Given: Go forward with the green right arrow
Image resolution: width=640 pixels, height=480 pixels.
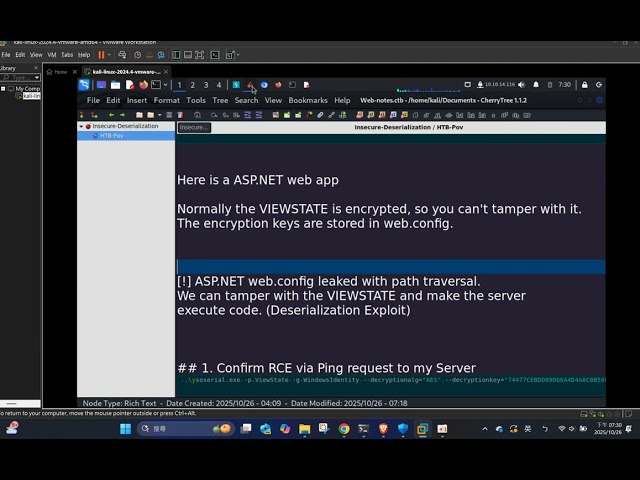Looking at the screenshot, I should pyautogui.click(x=122, y=115).
